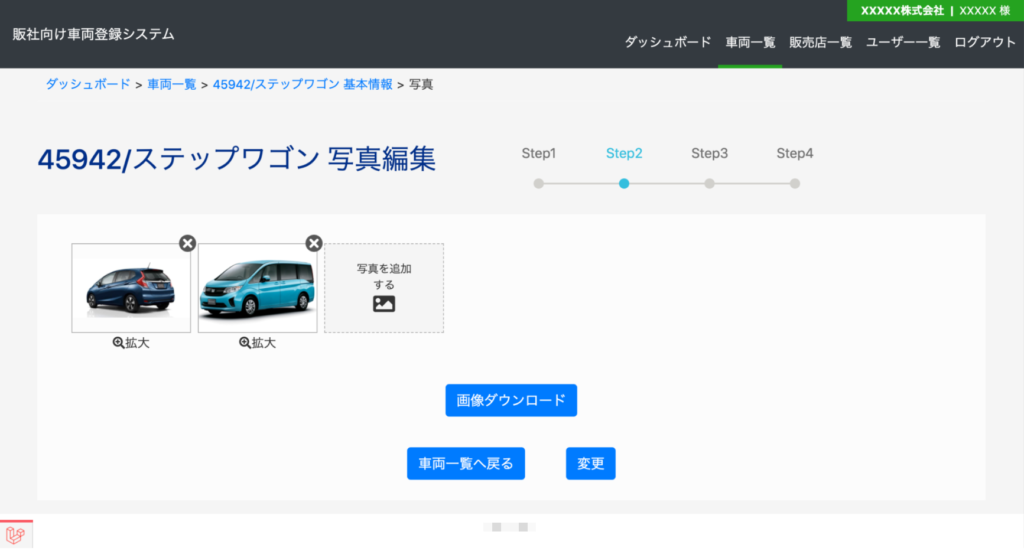Select the Step4 label

click(x=795, y=153)
